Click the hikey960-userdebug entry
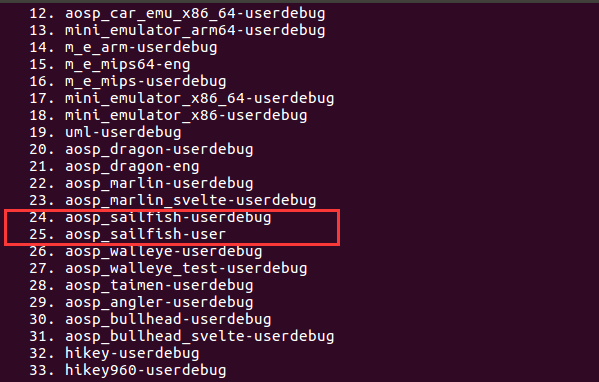 click(146, 370)
